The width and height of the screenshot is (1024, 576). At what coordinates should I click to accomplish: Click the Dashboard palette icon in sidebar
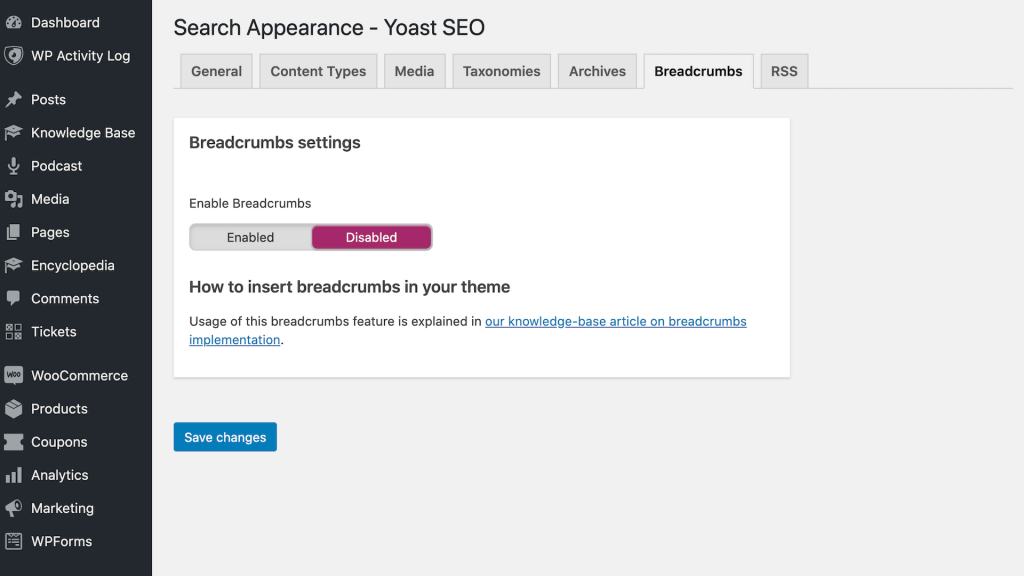point(14,22)
